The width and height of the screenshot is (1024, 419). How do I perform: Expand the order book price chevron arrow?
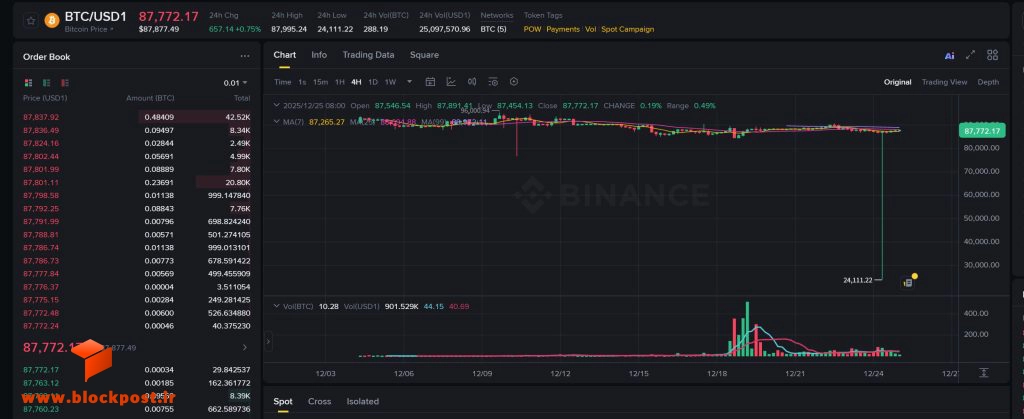pyautogui.click(x=245, y=347)
